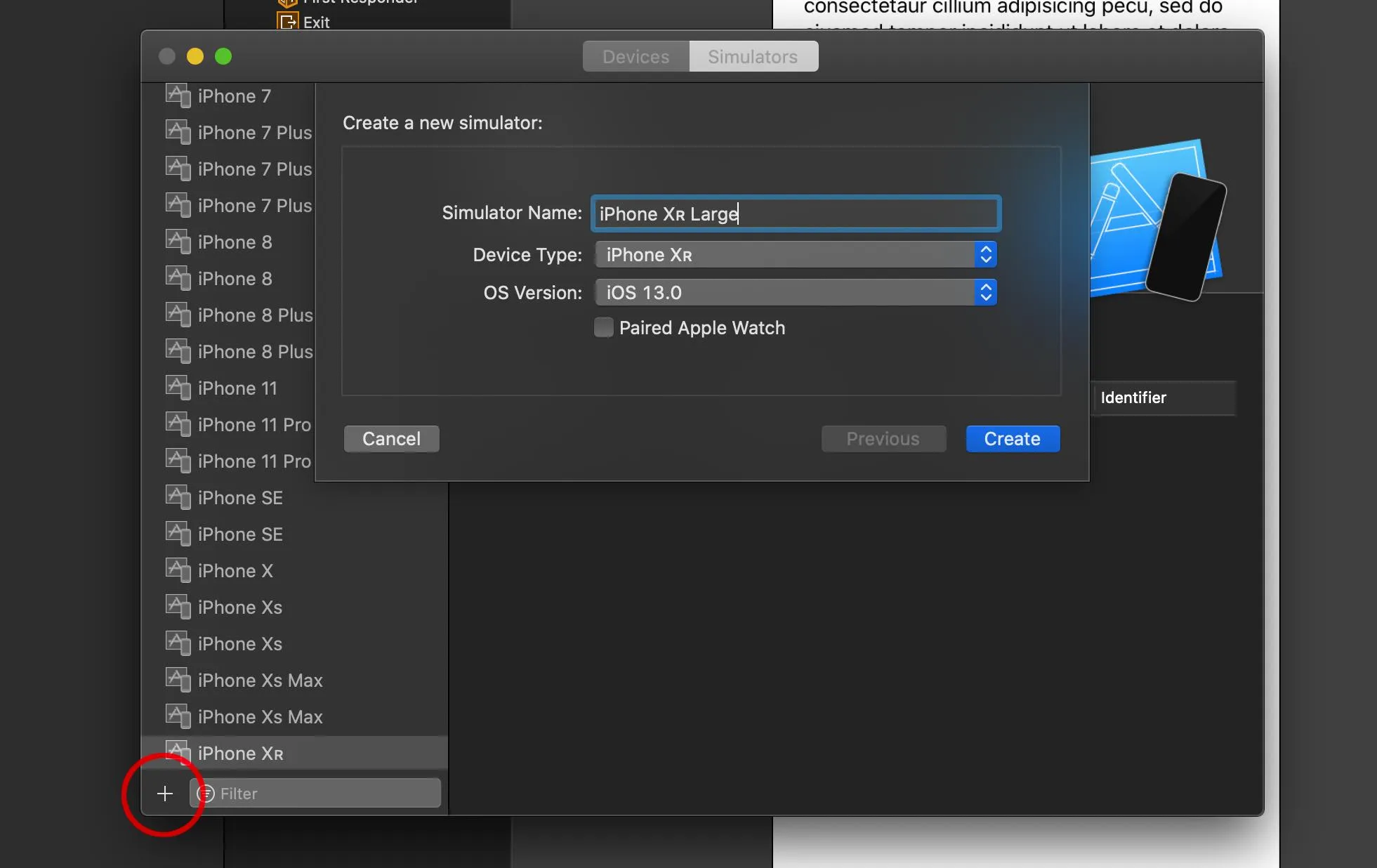Check the Paired Apple Watch pairing option

(604, 327)
